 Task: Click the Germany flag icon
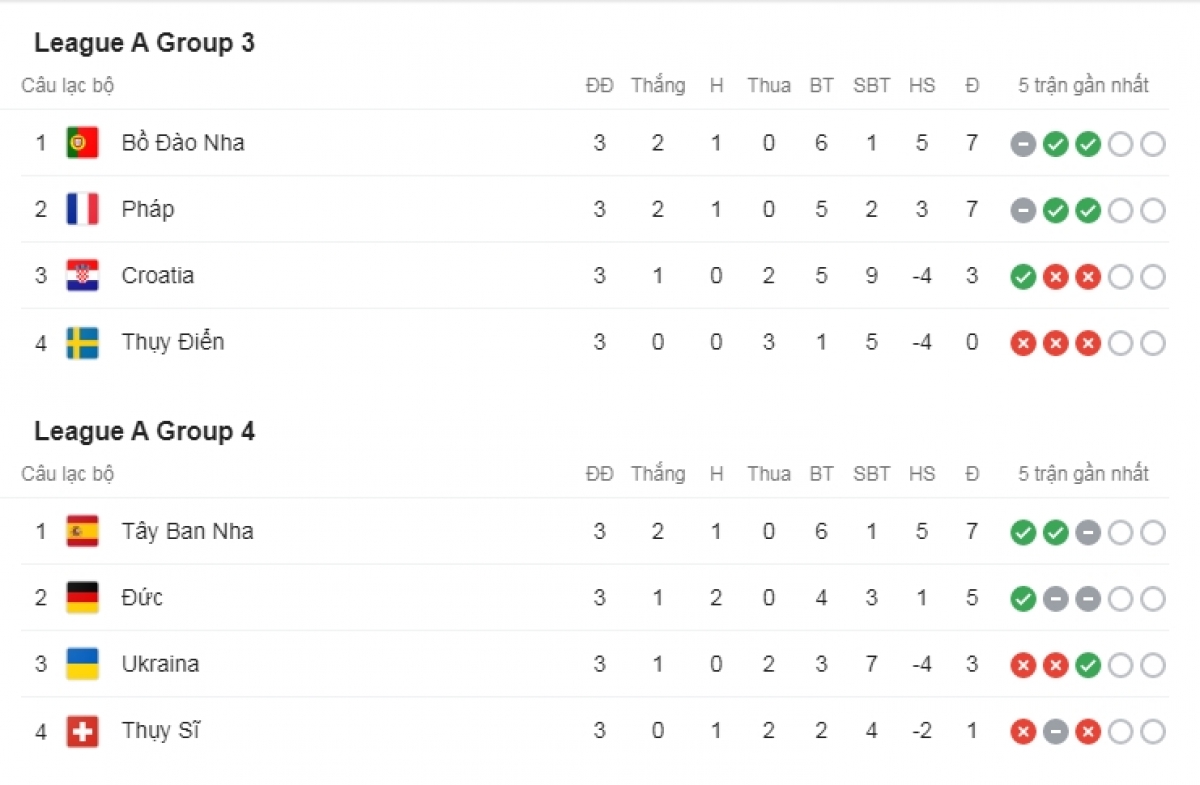(82, 597)
